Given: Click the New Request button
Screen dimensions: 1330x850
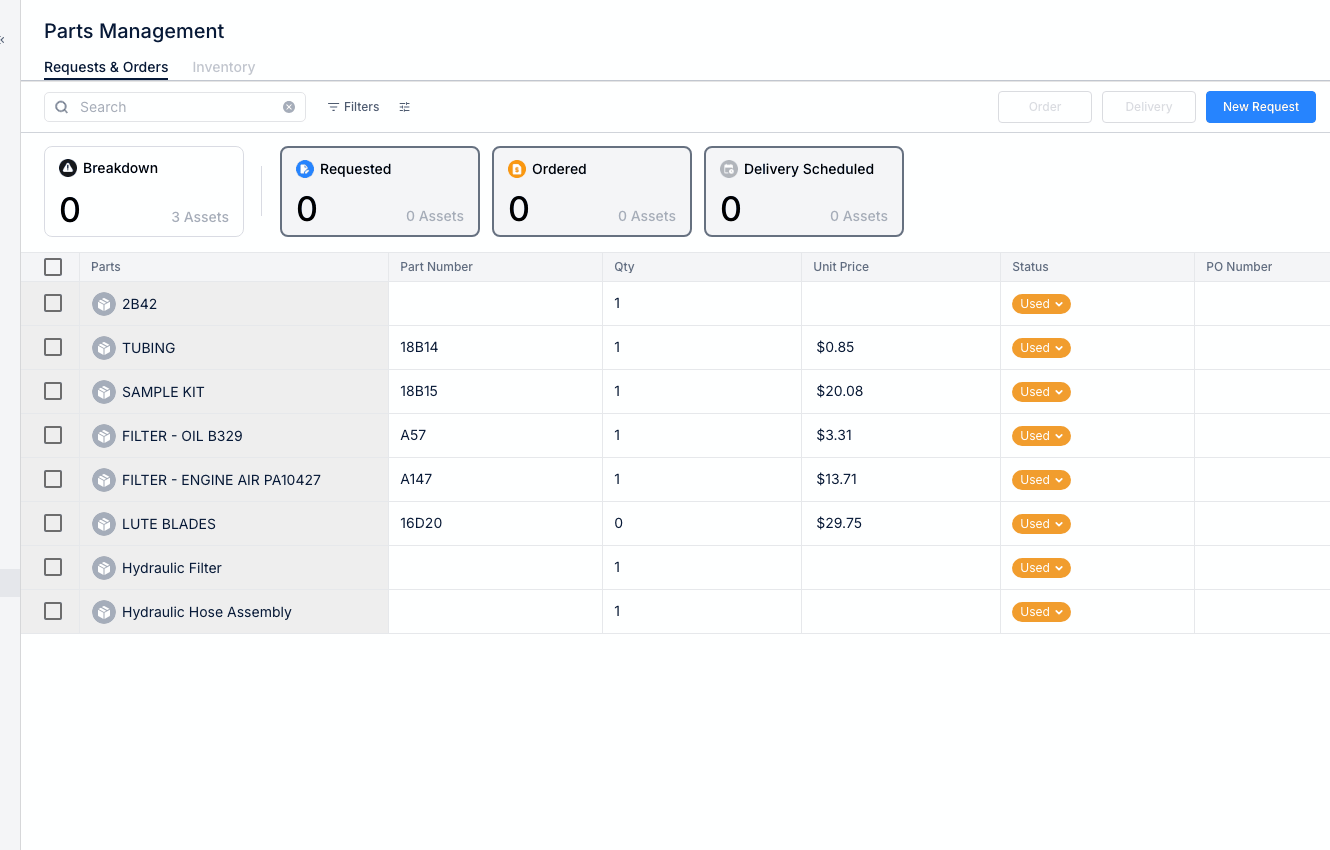Looking at the screenshot, I should pos(1260,106).
